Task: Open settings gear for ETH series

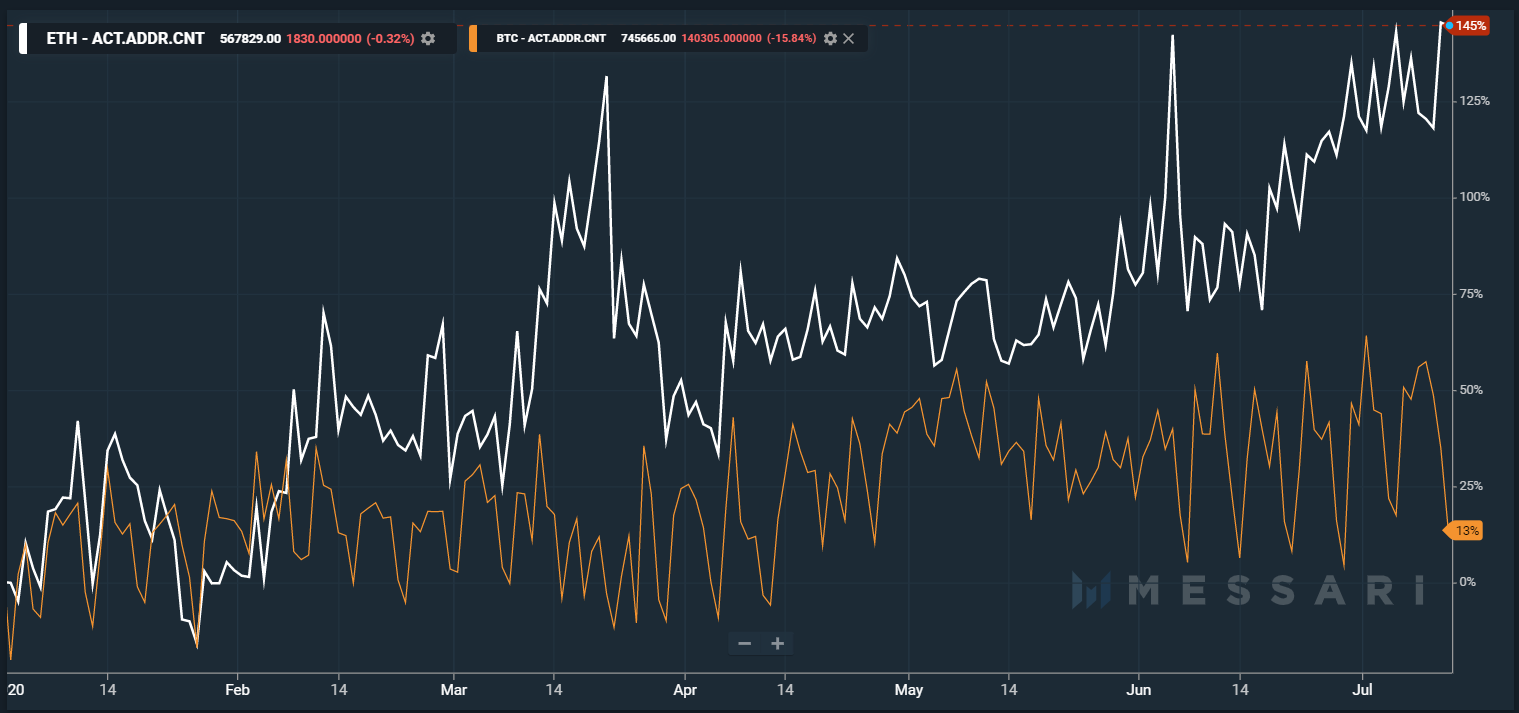Action: click(428, 38)
